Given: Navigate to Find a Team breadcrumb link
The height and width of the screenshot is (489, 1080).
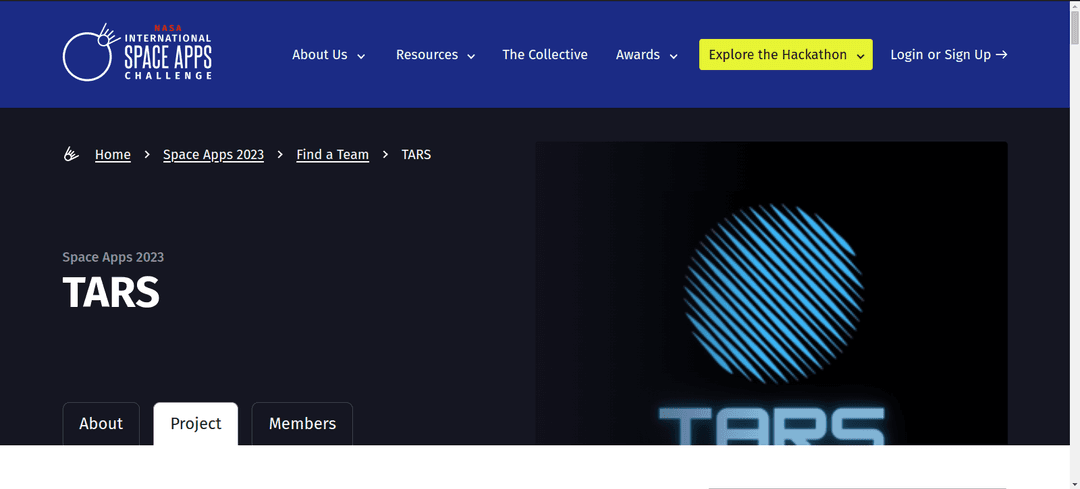Looking at the screenshot, I should 333,155.
